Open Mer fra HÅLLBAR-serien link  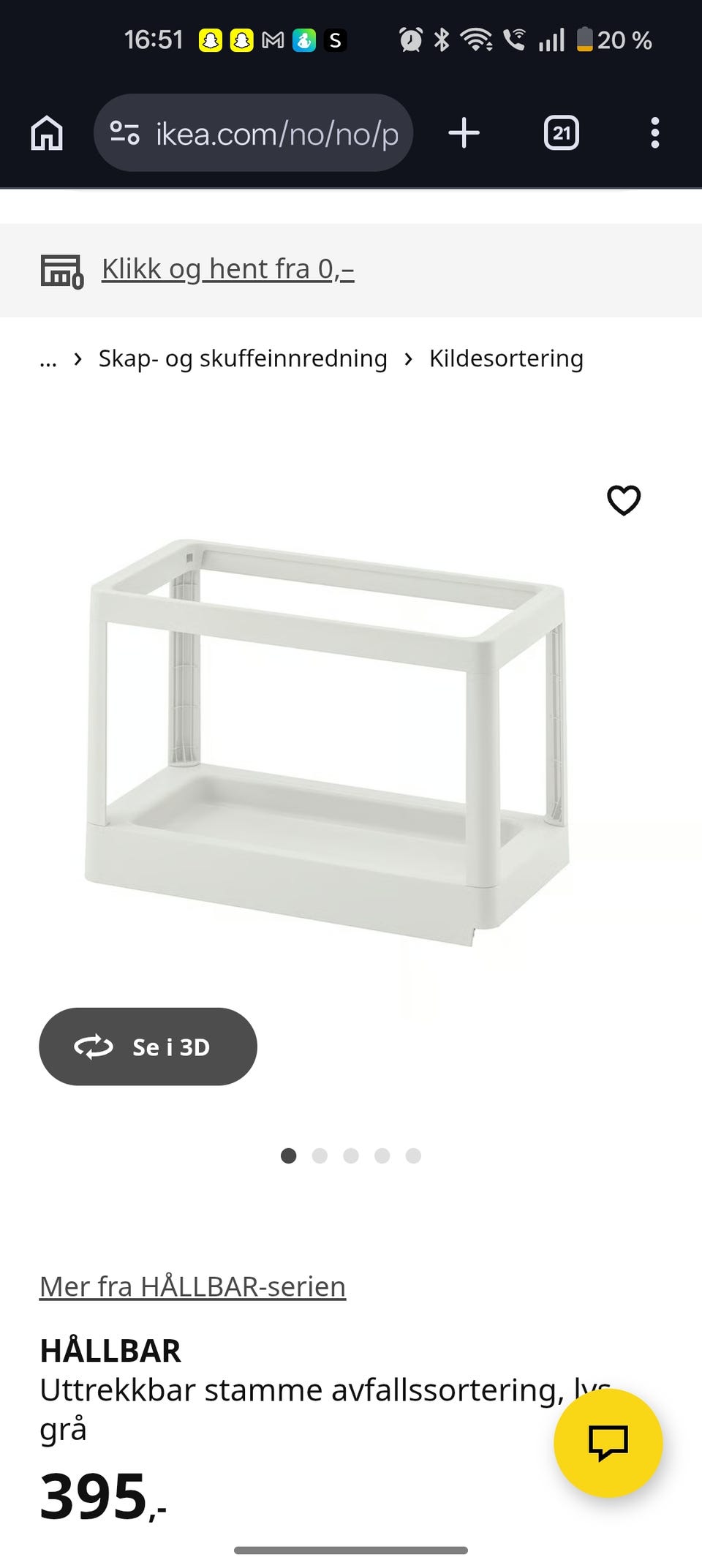(192, 1286)
